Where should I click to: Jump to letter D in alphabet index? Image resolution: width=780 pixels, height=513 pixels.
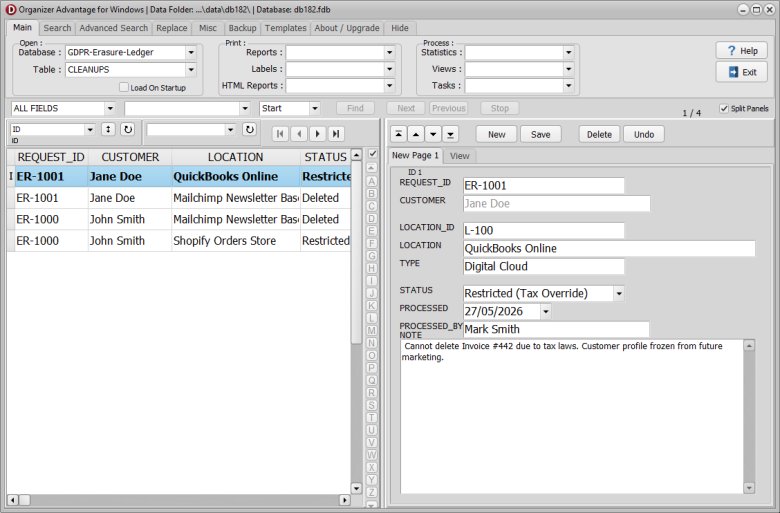(372, 218)
